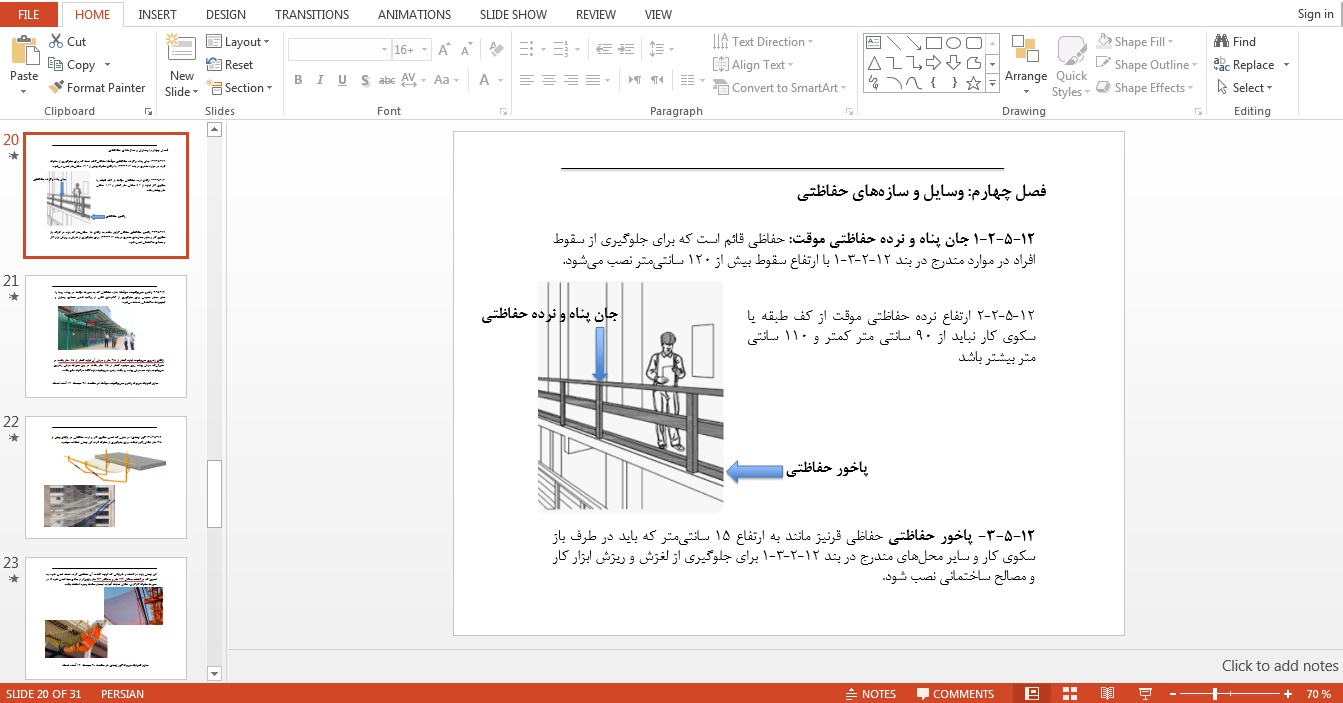This screenshot has height=703, width=1343.
Task: Click the zoom slider handle
Action: tap(1215, 694)
